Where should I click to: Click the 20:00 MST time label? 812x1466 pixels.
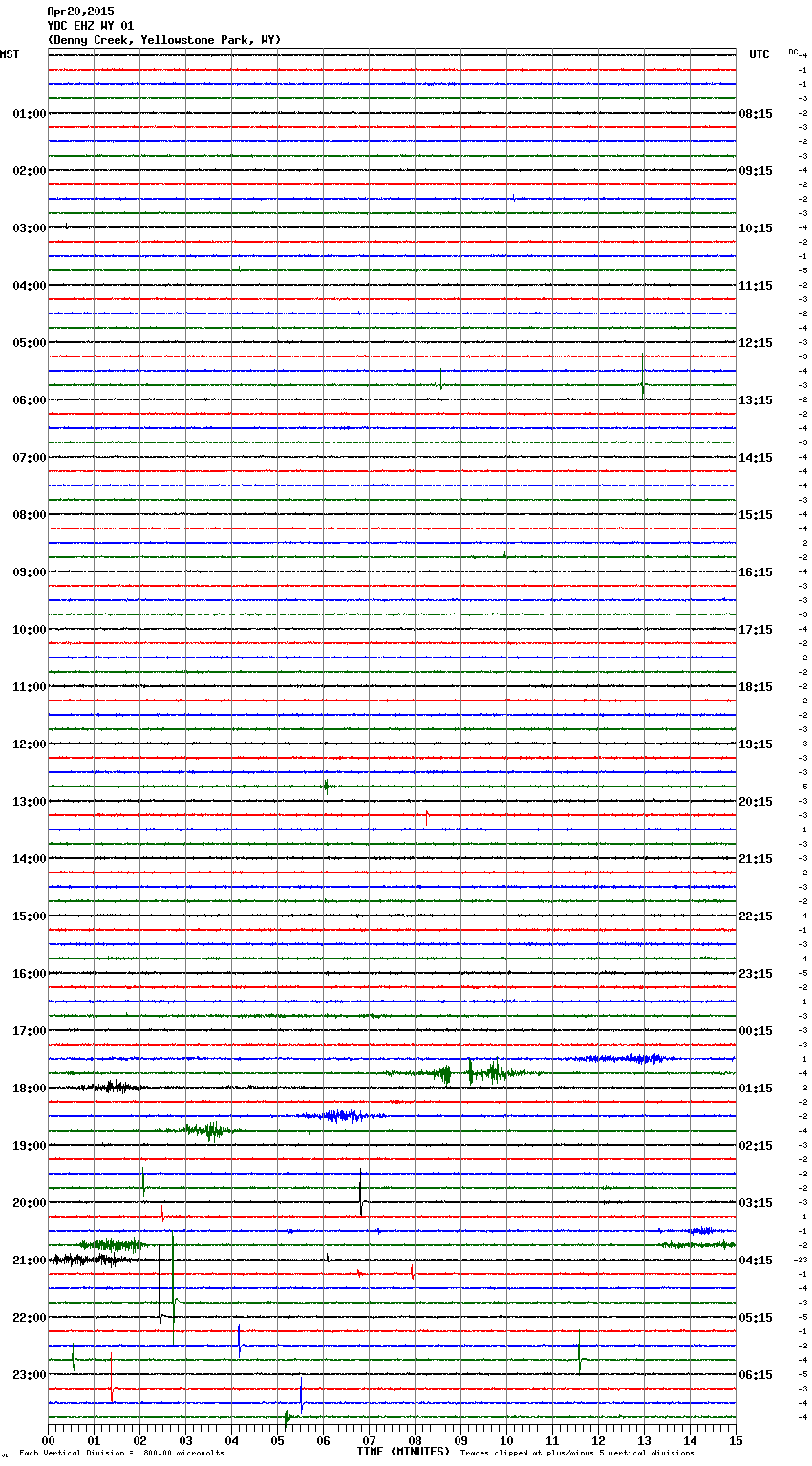(x=30, y=1203)
